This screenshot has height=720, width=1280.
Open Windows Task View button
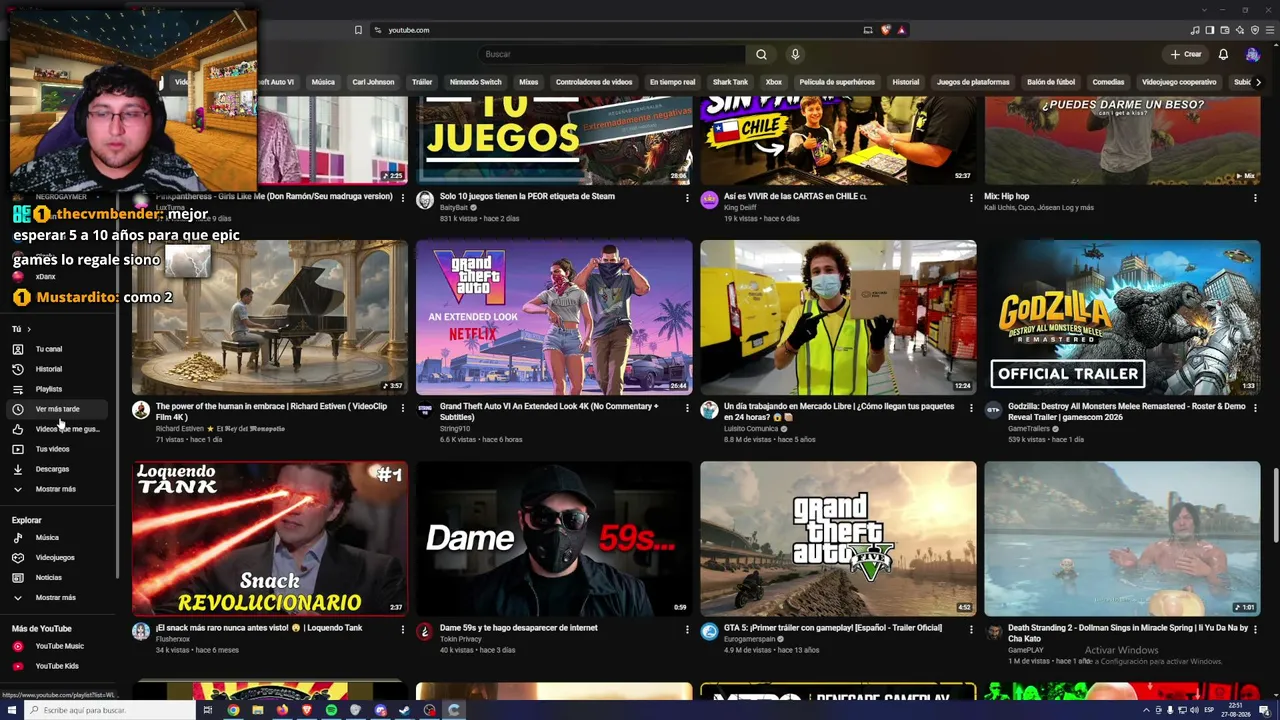208,710
